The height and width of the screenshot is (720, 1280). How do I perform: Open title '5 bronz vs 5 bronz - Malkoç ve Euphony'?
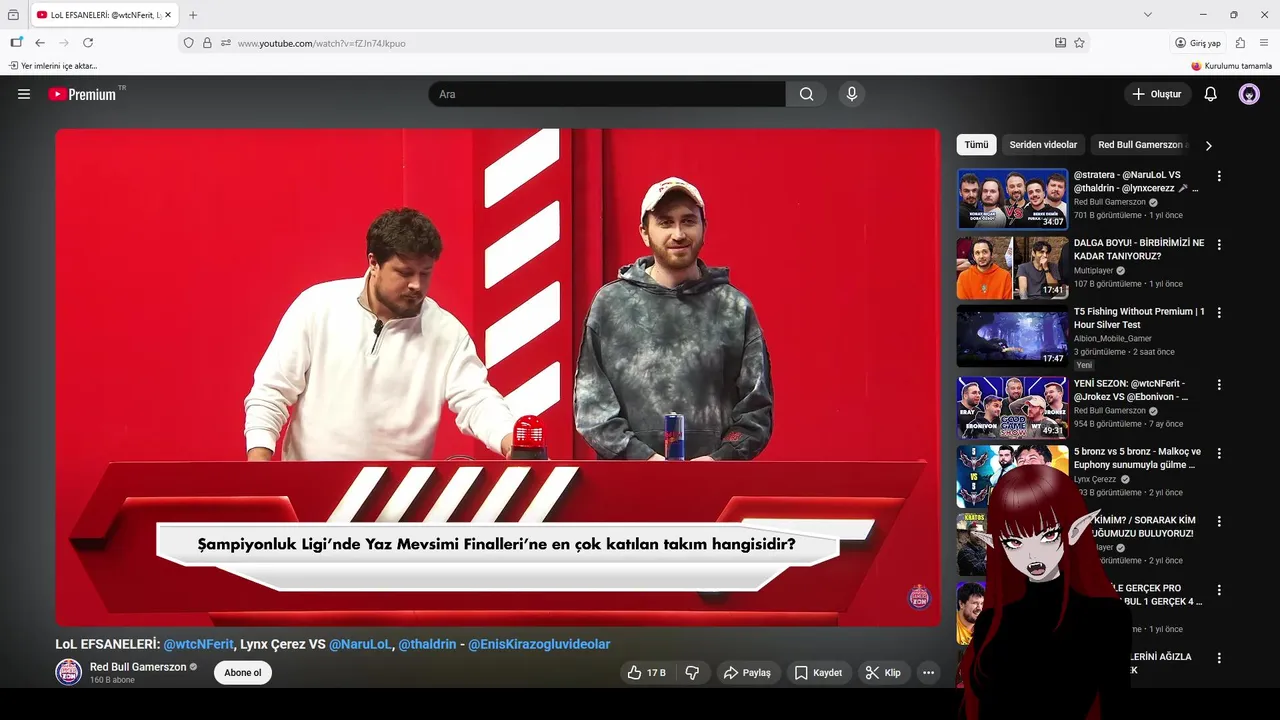[x=1137, y=458]
